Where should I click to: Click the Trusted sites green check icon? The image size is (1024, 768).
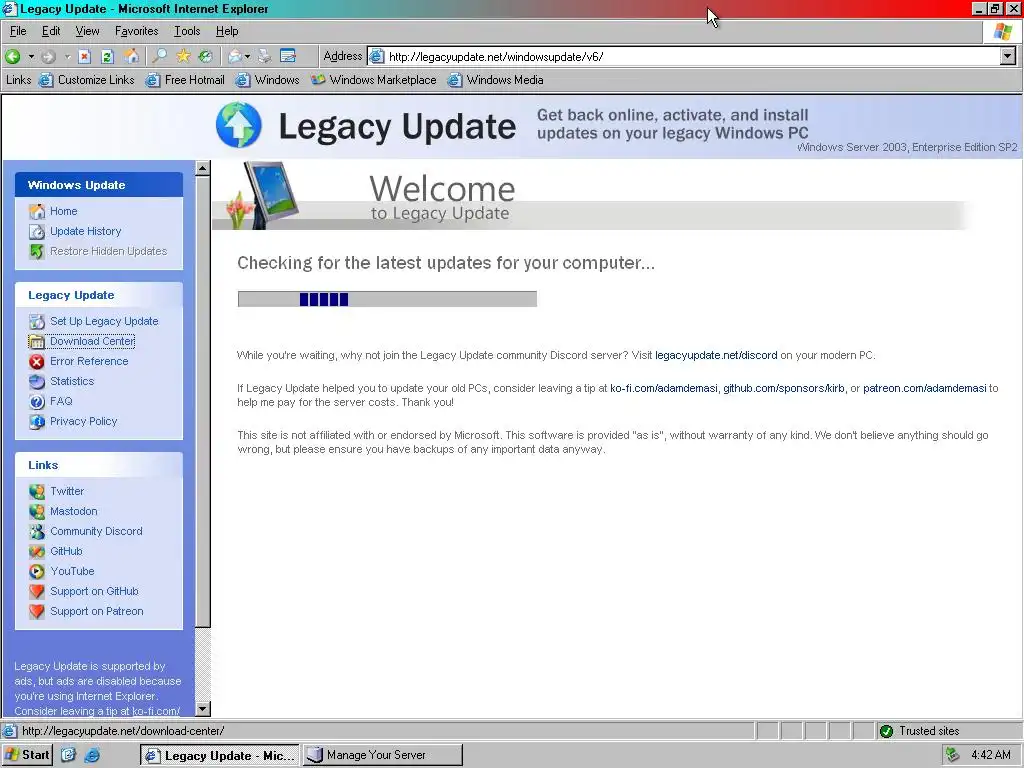click(886, 731)
